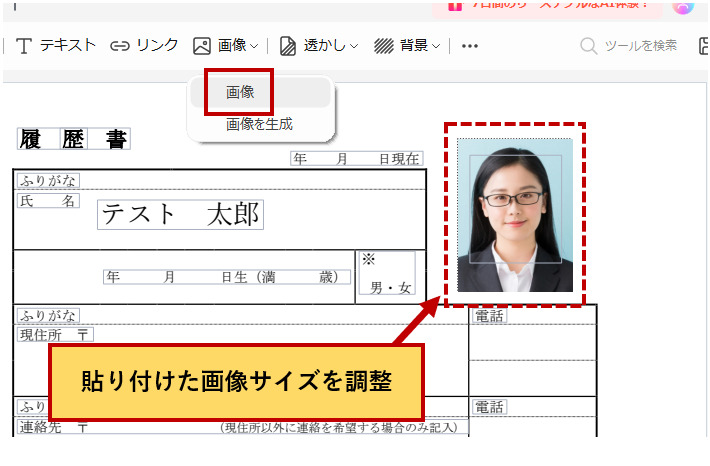This screenshot has width=710, height=466.
Task: Expand the 背景 dropdown arrow
Action: (436, 46)
